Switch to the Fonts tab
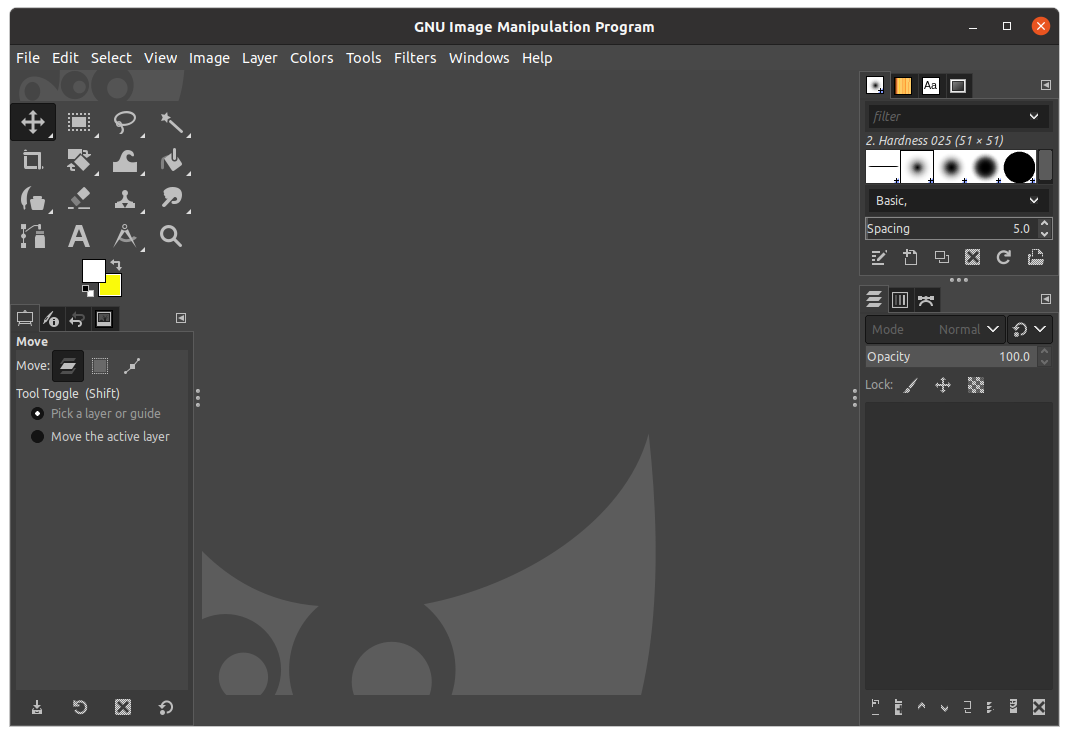The height and width of the screenshot is (736, 1069). pos(930,86)
